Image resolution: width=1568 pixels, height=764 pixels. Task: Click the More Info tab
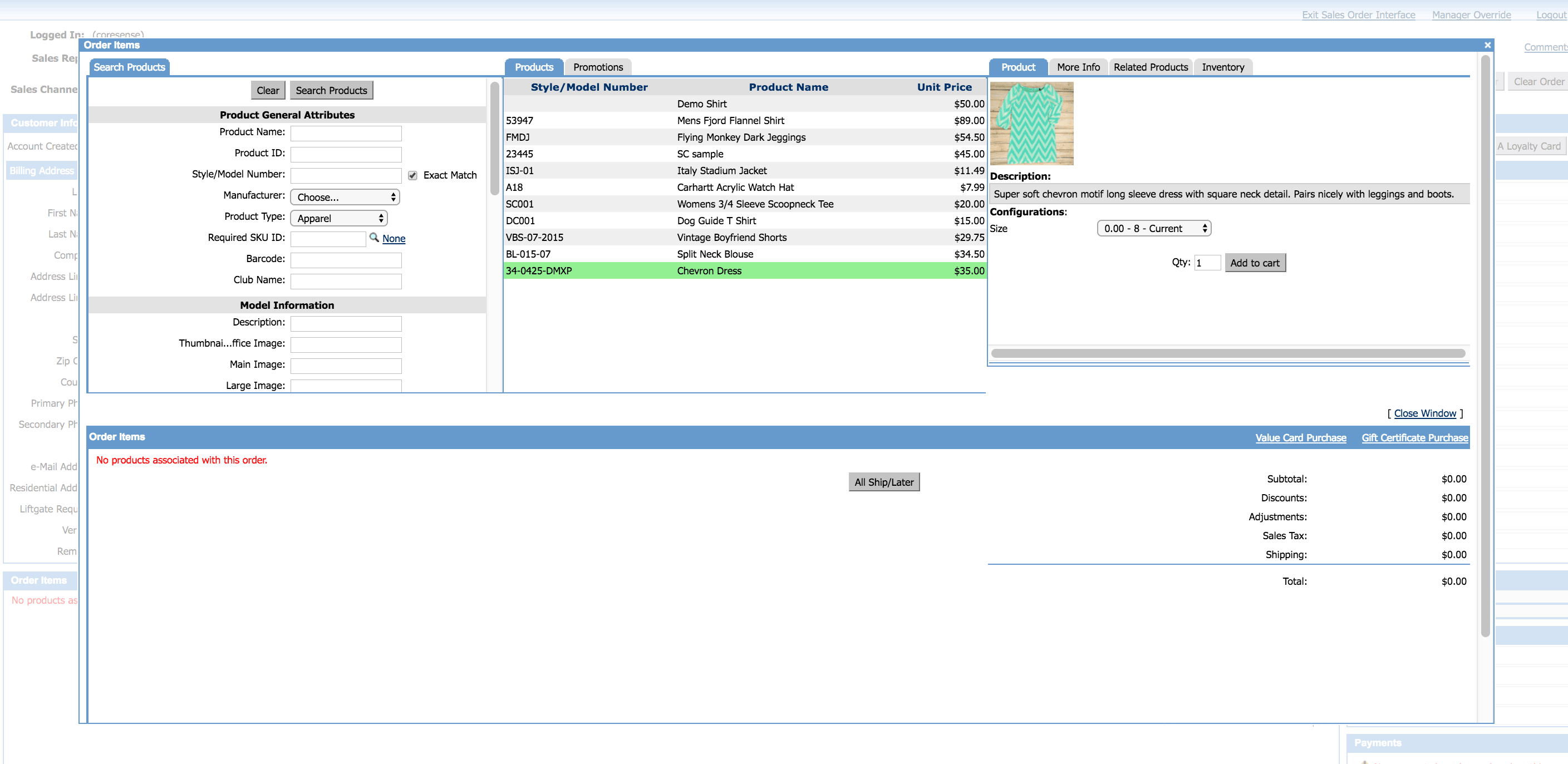click(x=1078, y=67)
